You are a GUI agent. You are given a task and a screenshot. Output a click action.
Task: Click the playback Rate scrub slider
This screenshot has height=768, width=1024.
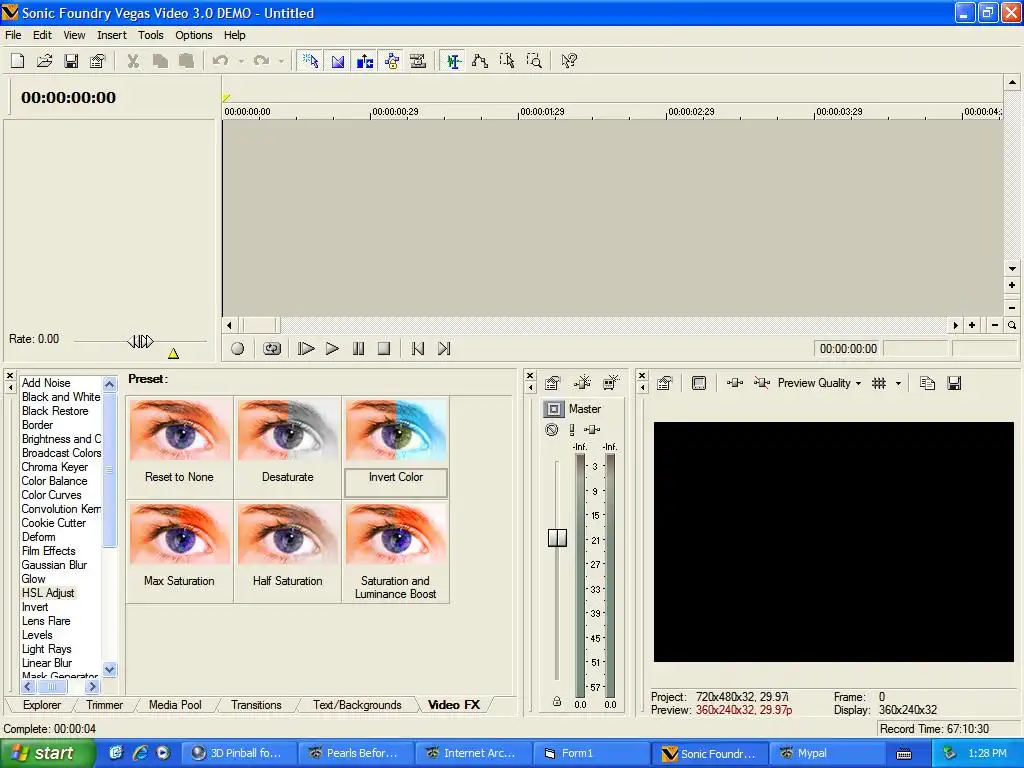coord(140,341)
